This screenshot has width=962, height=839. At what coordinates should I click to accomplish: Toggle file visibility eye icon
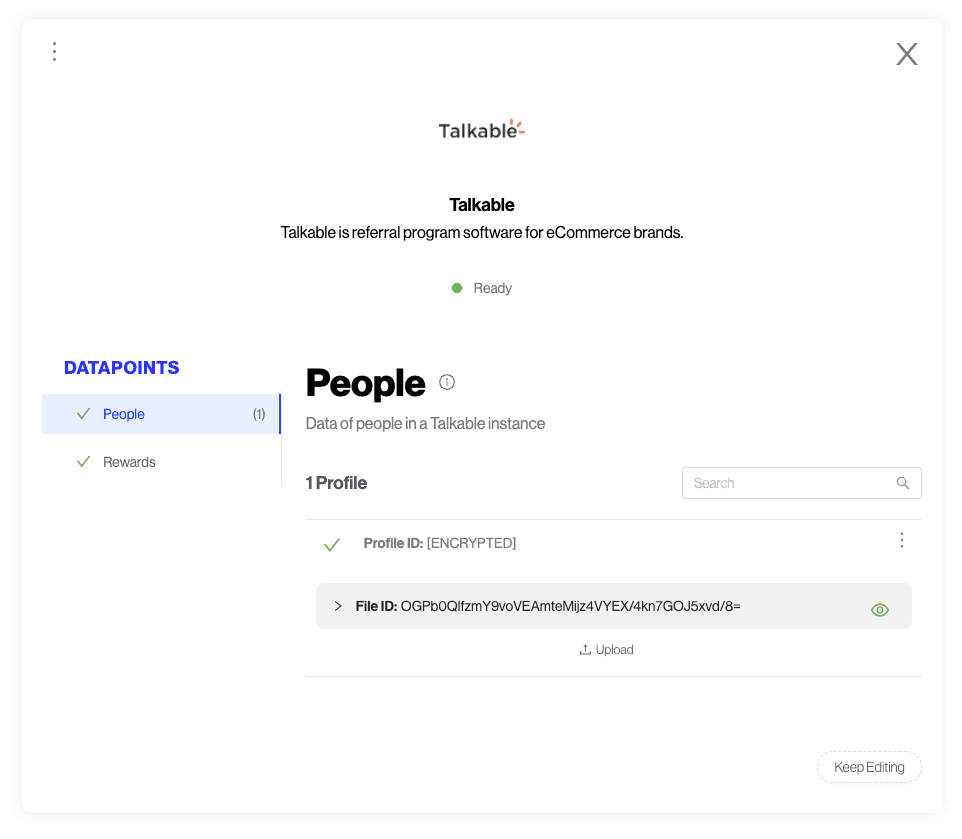(x=880, y=610)
